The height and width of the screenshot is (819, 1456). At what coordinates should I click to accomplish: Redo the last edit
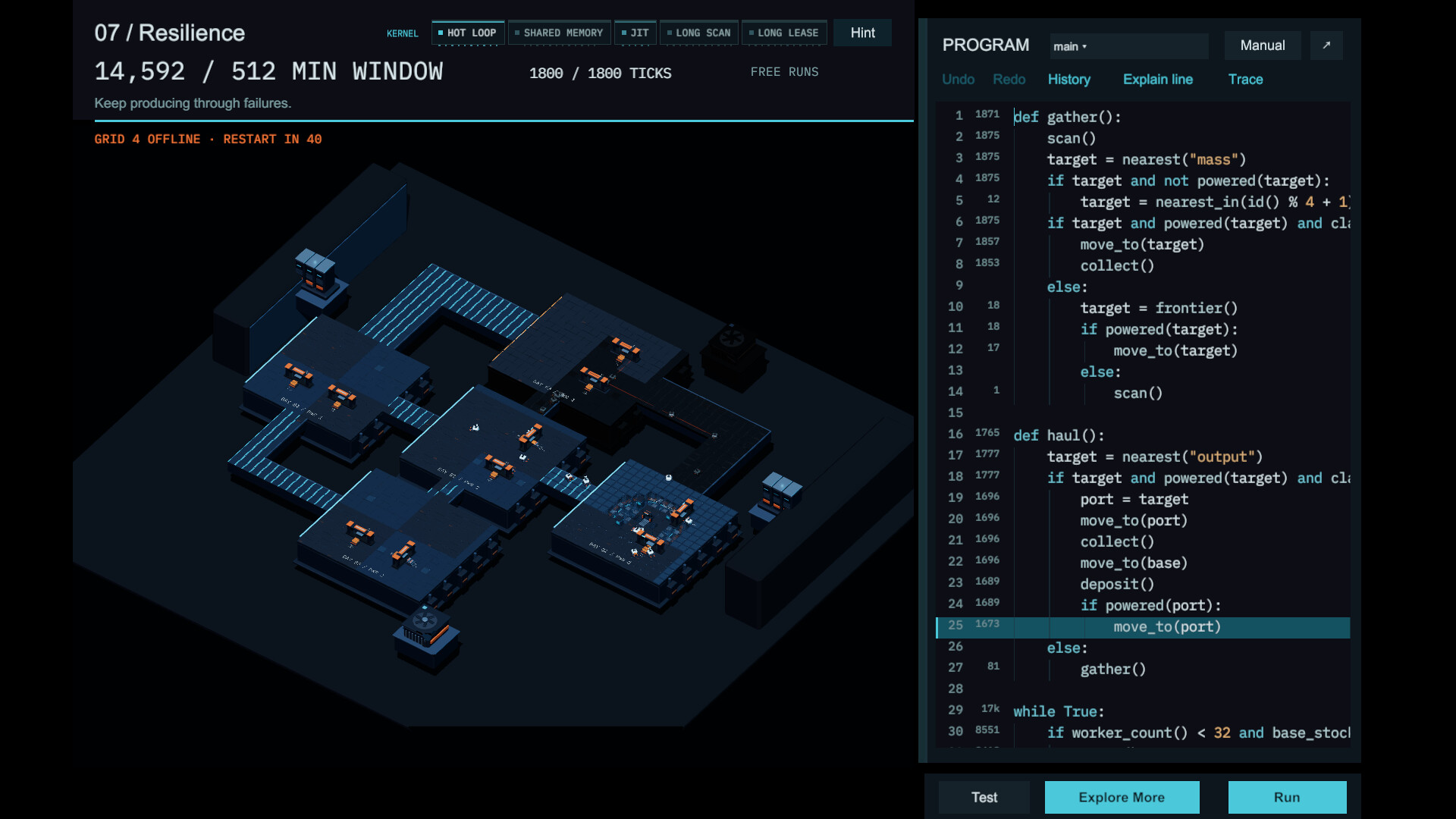(x=1009, y=79)
